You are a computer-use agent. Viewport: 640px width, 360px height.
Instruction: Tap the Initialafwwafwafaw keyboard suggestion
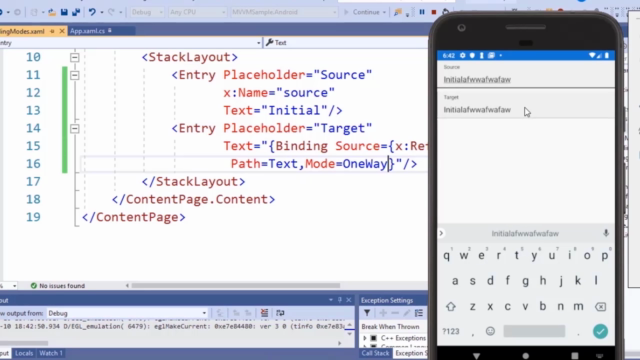(x=525, y=233)
